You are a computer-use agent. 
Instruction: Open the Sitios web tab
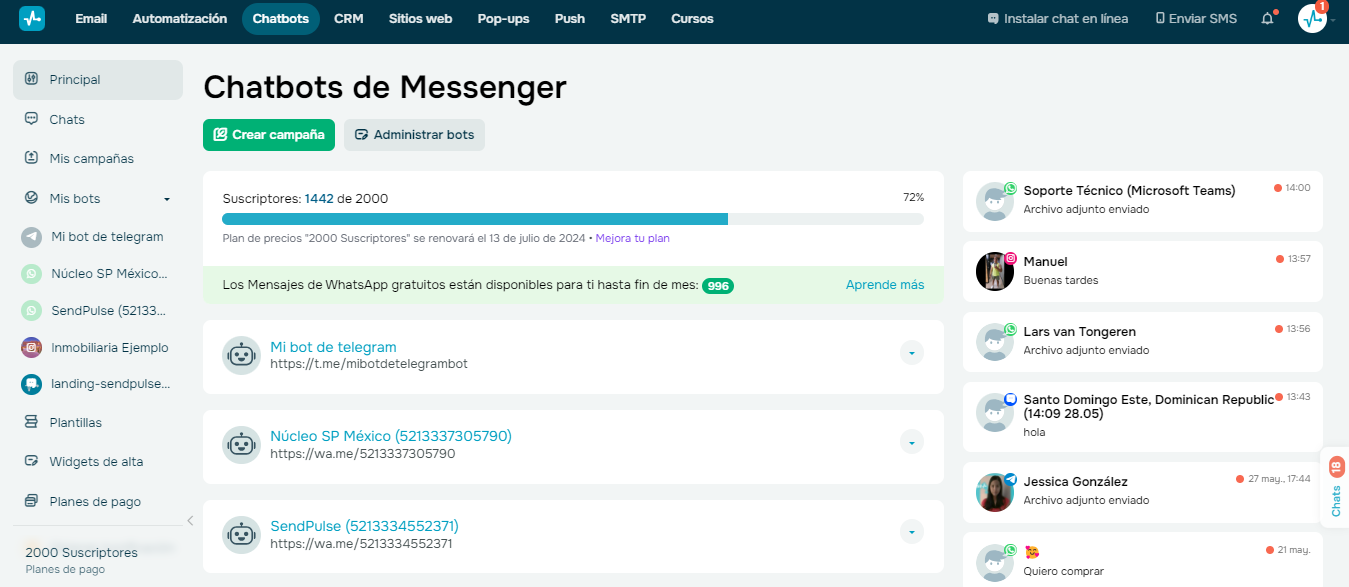(x=421, y=19)
